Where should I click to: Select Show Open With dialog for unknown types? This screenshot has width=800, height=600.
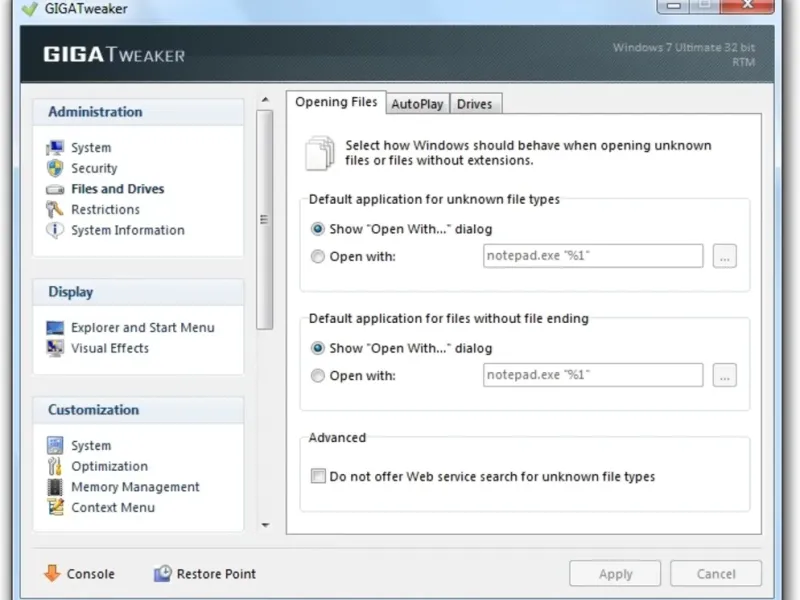point(317,229)
